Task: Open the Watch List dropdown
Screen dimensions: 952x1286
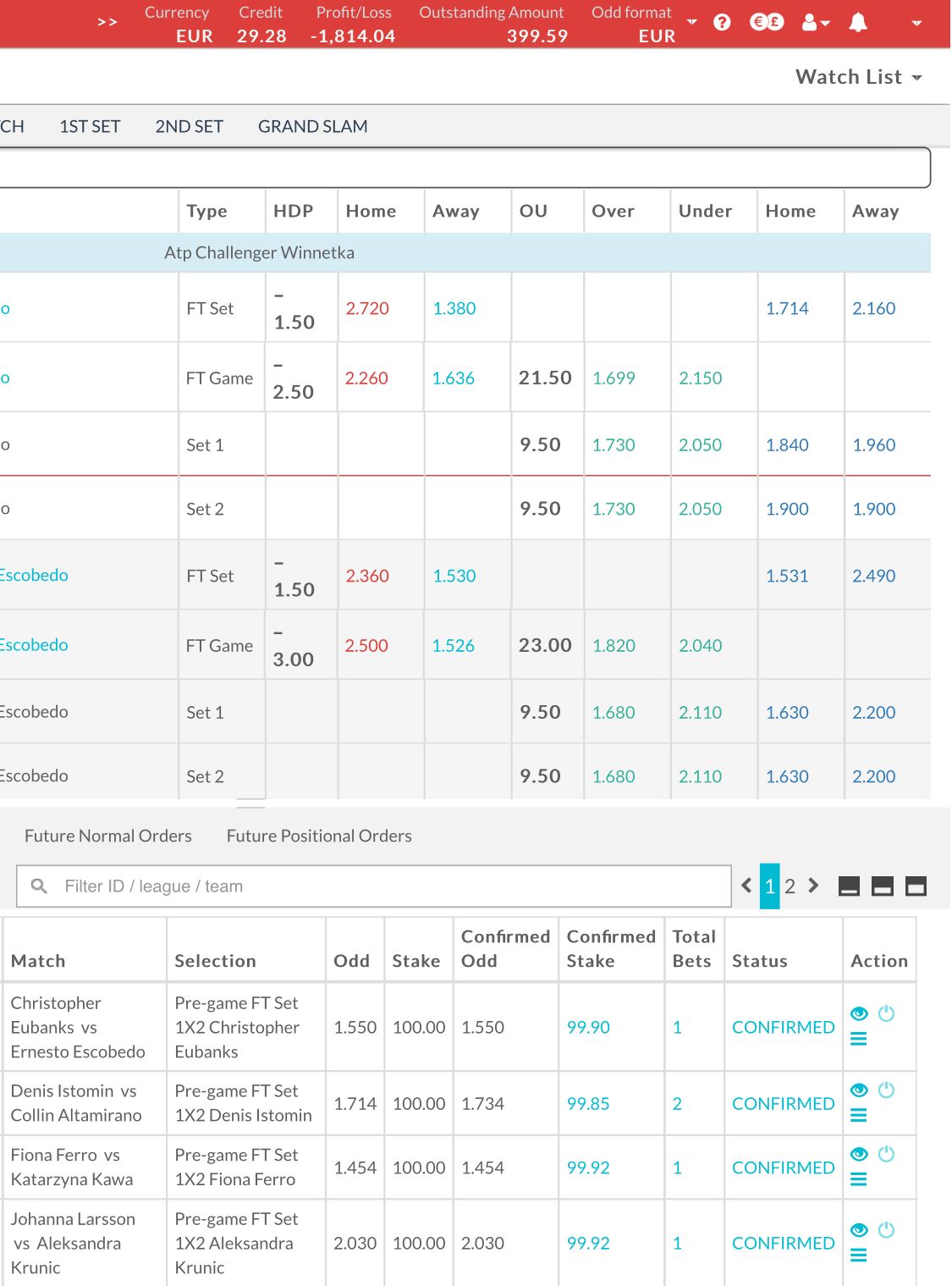Action: pos(858,77)
